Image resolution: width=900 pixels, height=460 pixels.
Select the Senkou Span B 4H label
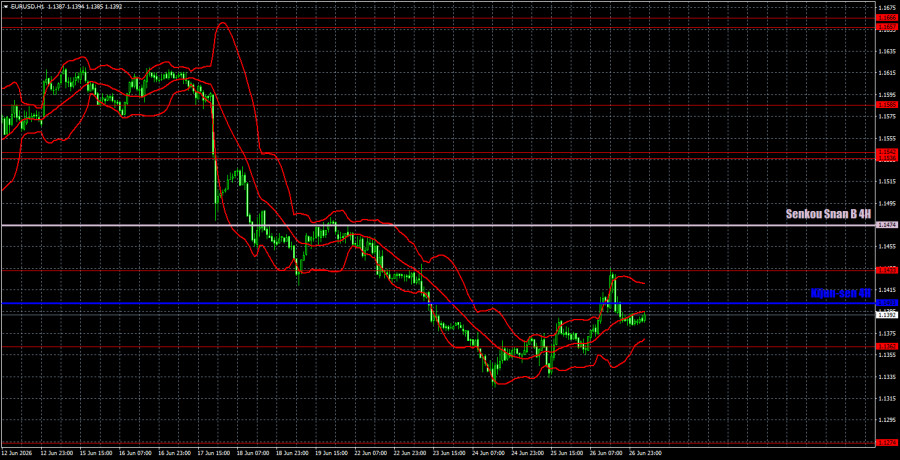coord(828,214)
